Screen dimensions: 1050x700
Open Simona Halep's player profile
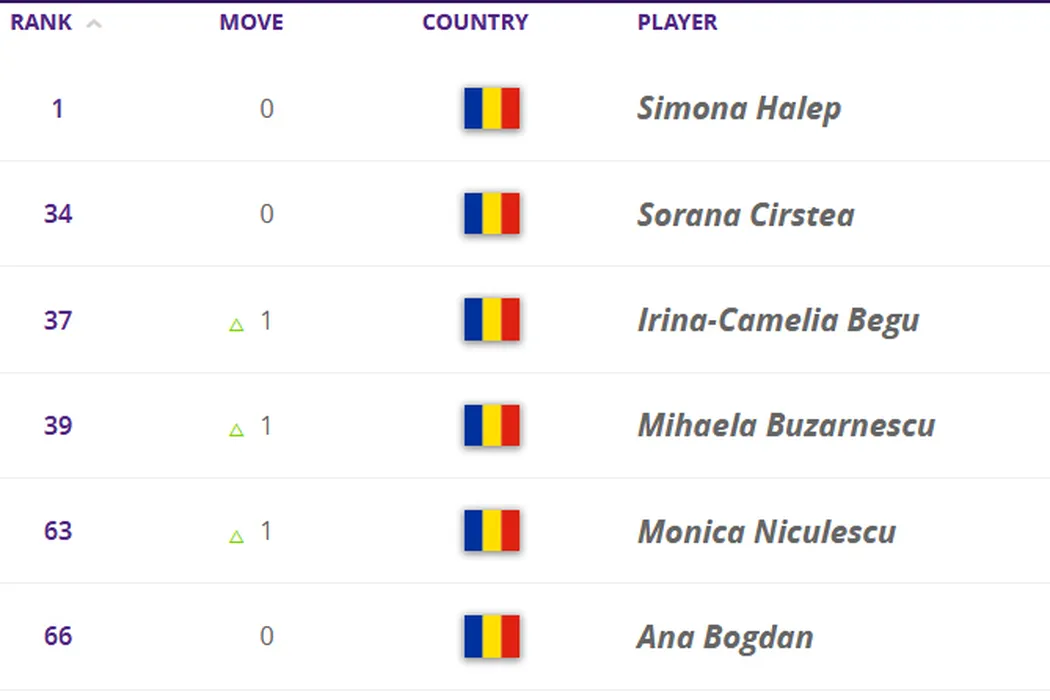pyautogui.click(x=739, y=108)
